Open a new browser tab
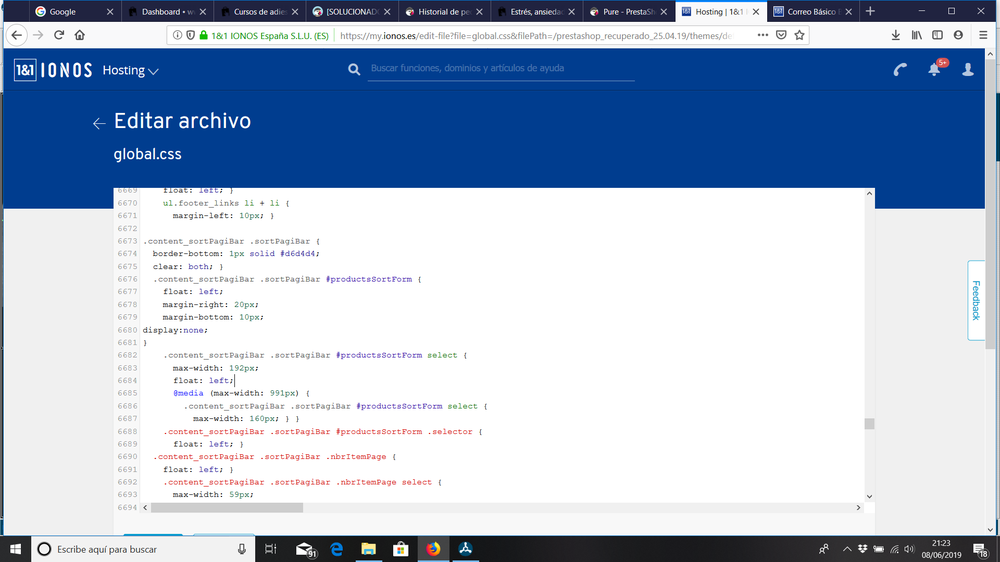1000x562 pixels. point(870,11)
